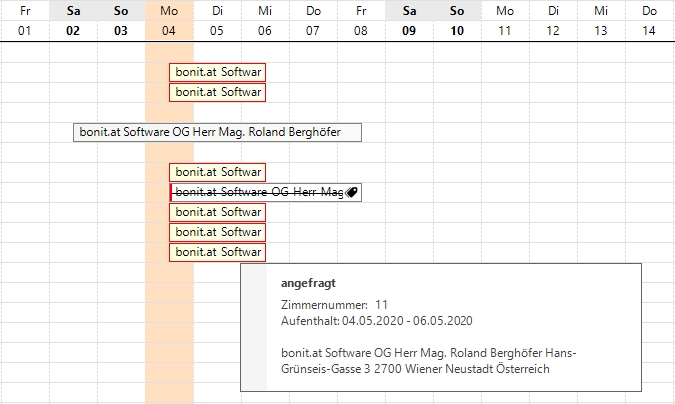Click the Di 05 day header
The image size is (675, 404).
pyautogui.click(x=217, y=20)
